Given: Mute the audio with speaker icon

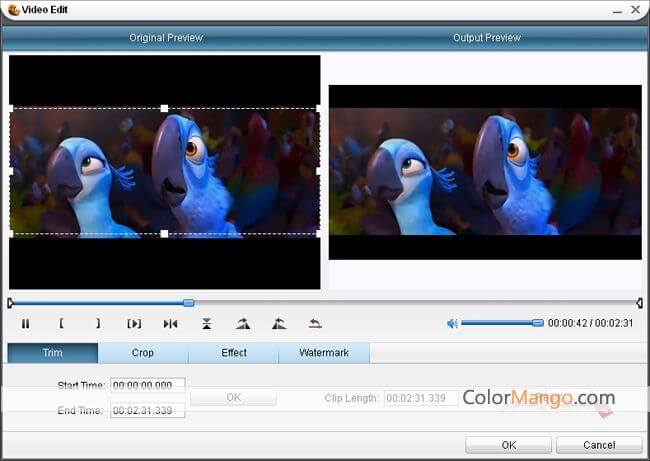Looking at the screenshot, I should 452,323.
